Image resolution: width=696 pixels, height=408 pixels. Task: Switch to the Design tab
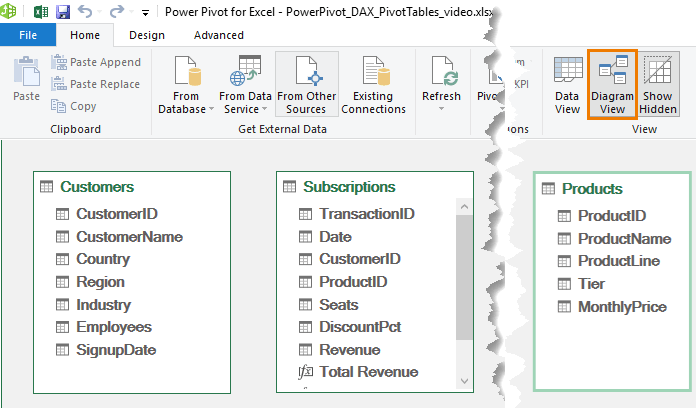point(147,35)
